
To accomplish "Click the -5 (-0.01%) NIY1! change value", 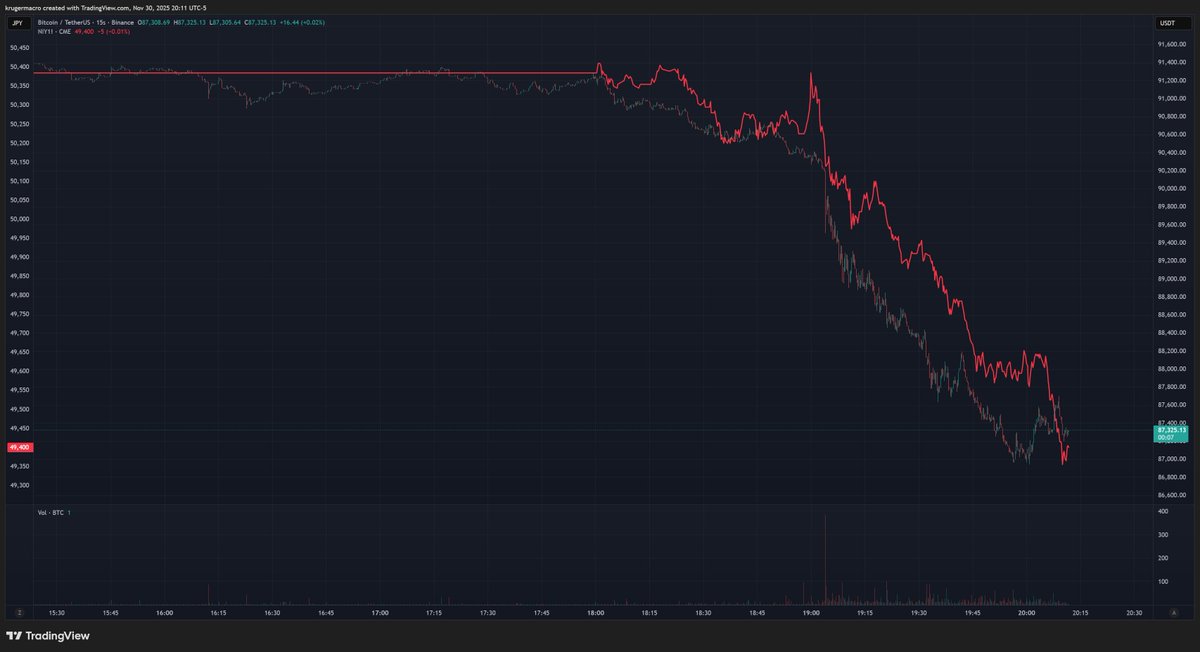I will tap(113, 31).
